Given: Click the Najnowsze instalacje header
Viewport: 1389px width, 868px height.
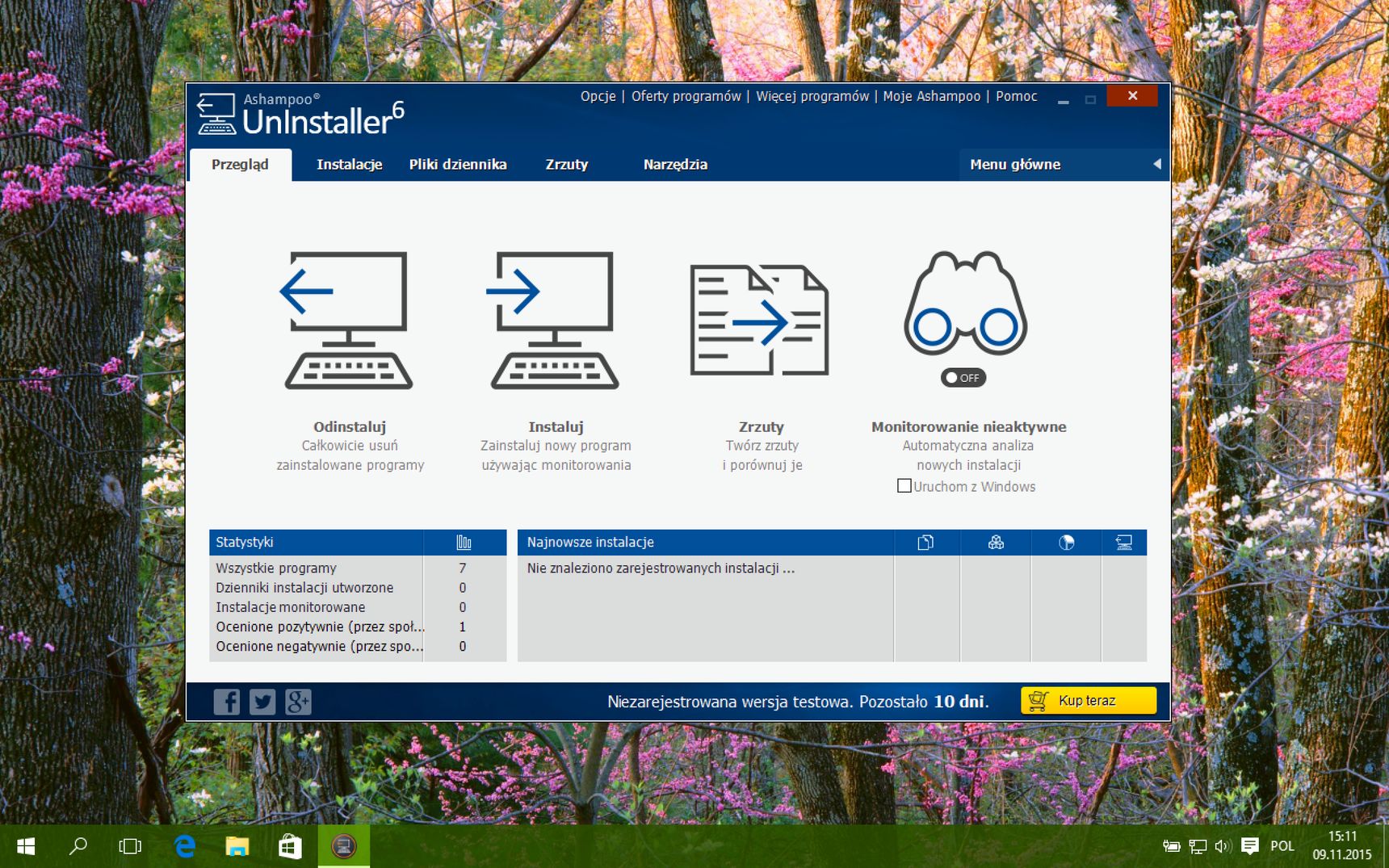Looking at the screenshot, I should pyautogui.click(x=590, y=543).
